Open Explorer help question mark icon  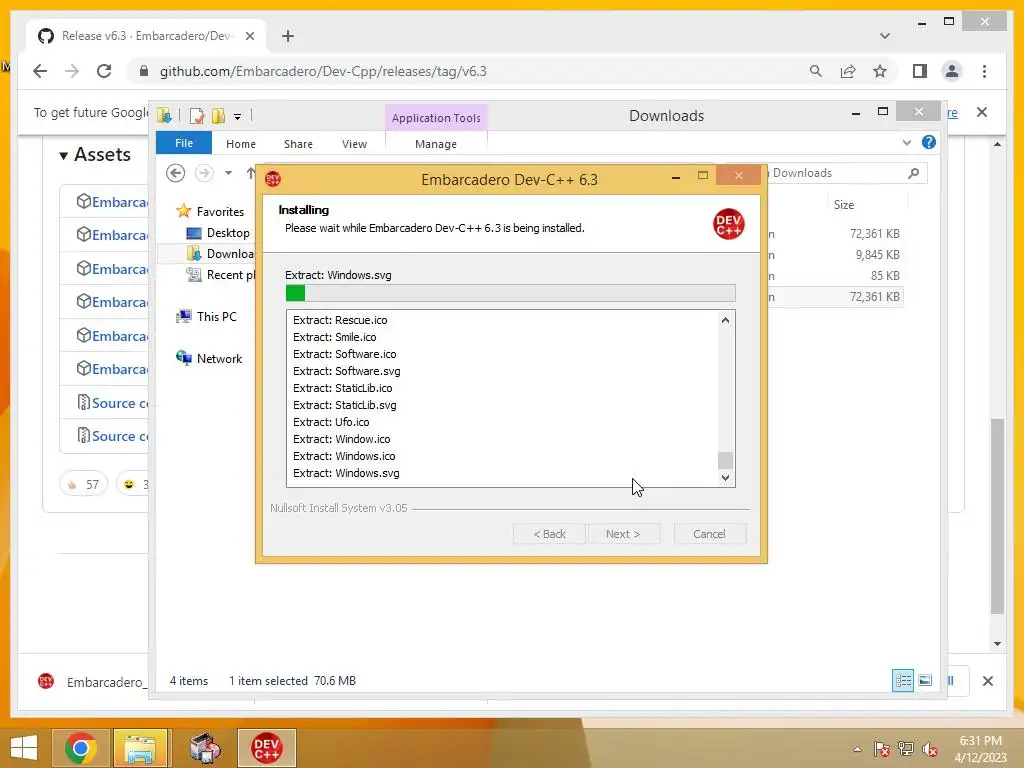(x=929, y=142)
